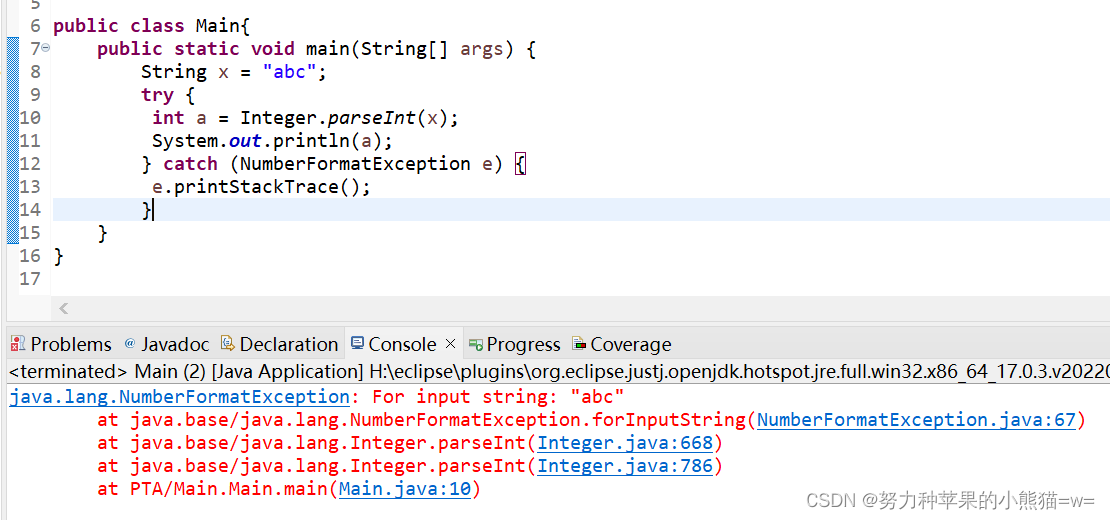Click the Declaration tab icon
1110x520 pixels.
(227, 345)
